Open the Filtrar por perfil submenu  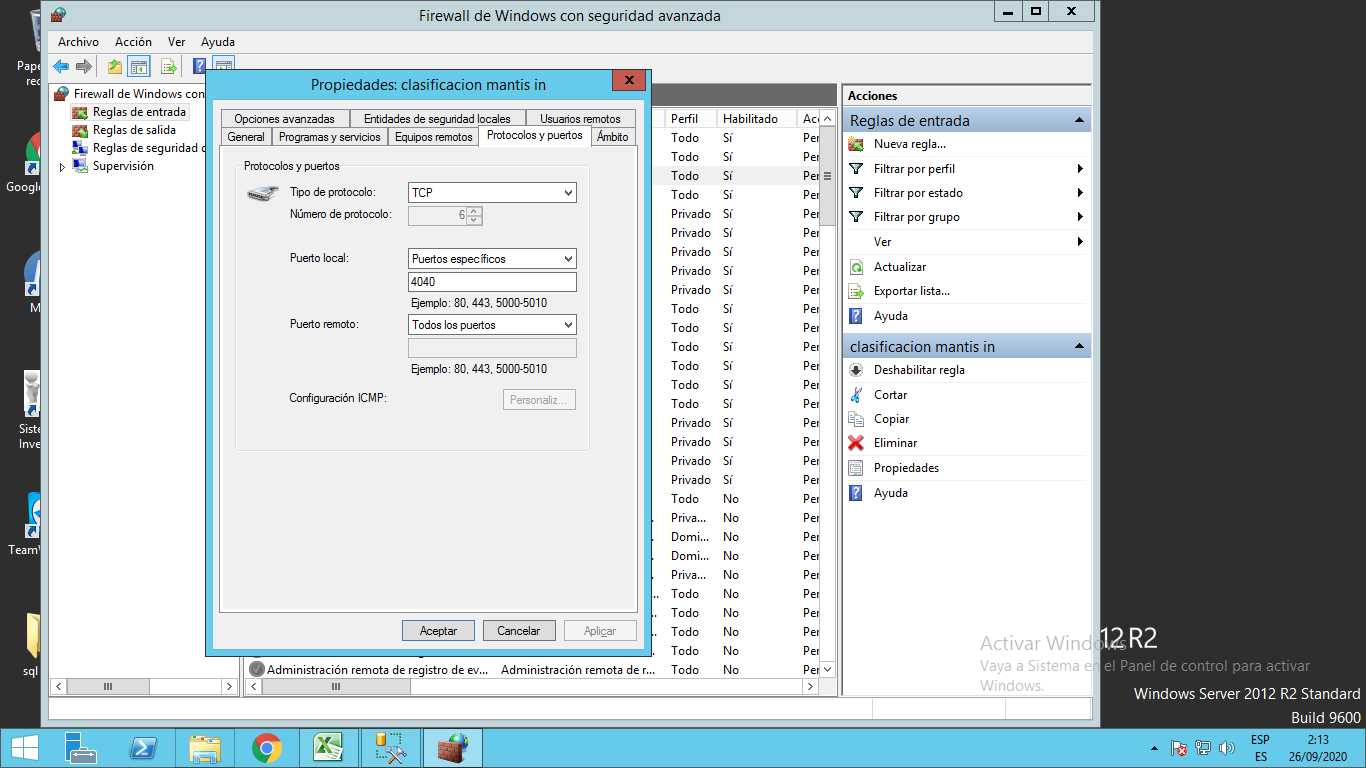tap(966, 169)
